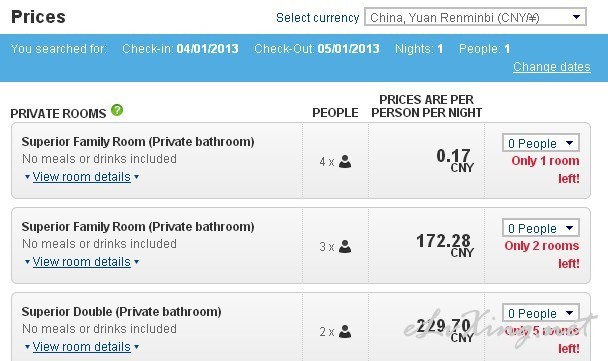The height and width of the screenshot is (361, 608).
Task: Expand View room details for Superior Double
Action: pos(81,347)
